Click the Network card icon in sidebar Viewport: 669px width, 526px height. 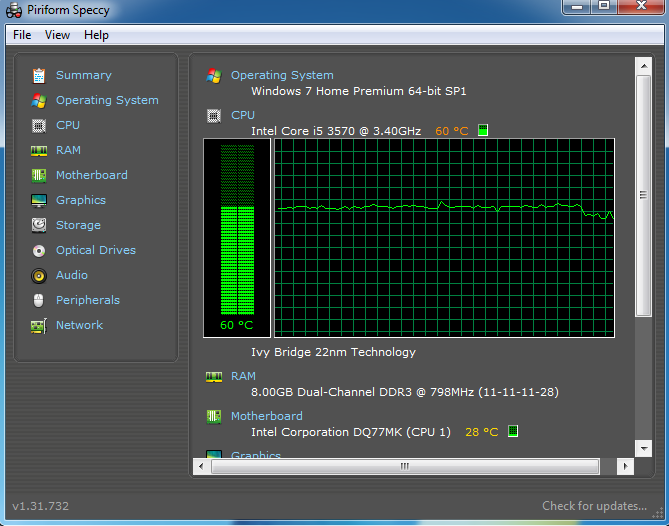point(39,326)
